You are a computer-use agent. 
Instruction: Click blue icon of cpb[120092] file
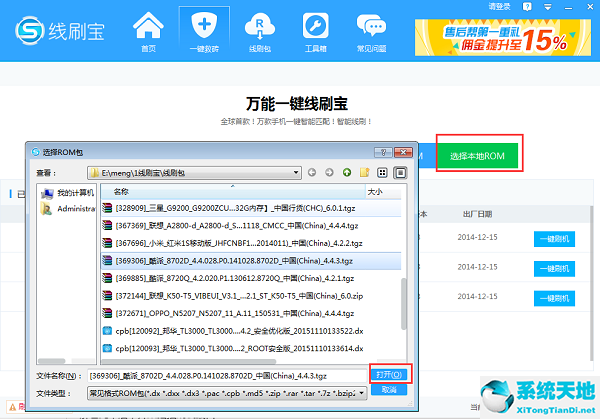coord(107,331)
